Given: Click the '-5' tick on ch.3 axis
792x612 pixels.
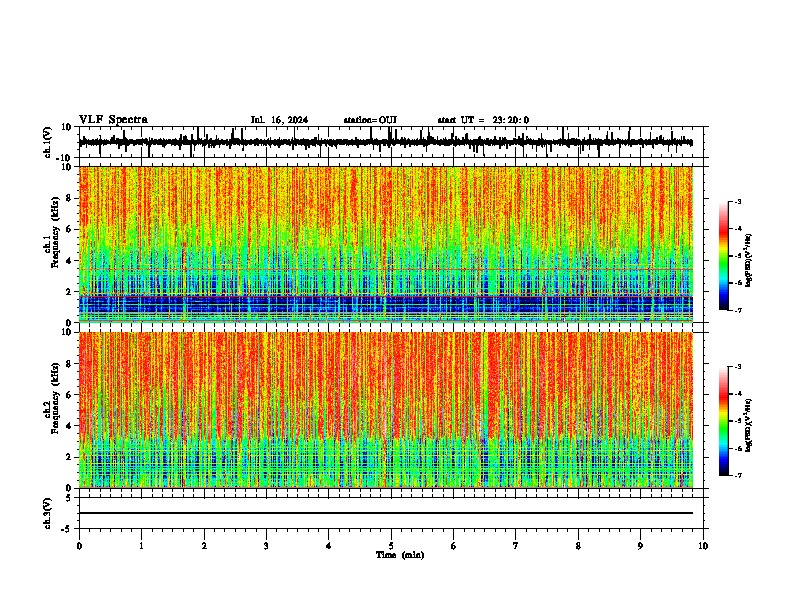Looking at the screenshot, I should (x=67, y=529).
